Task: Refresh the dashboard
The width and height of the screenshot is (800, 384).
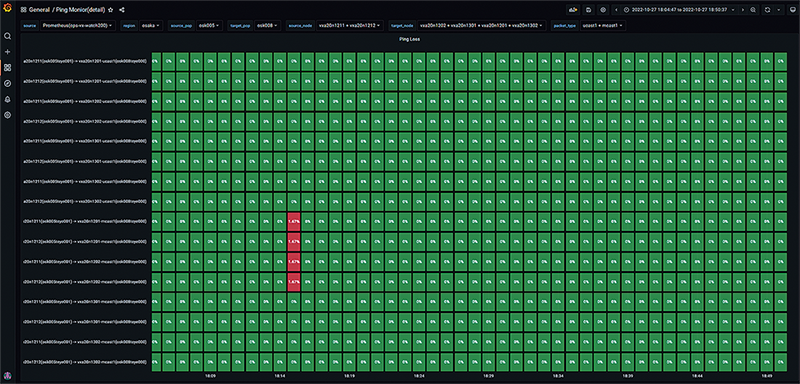Action: (767, 10)
